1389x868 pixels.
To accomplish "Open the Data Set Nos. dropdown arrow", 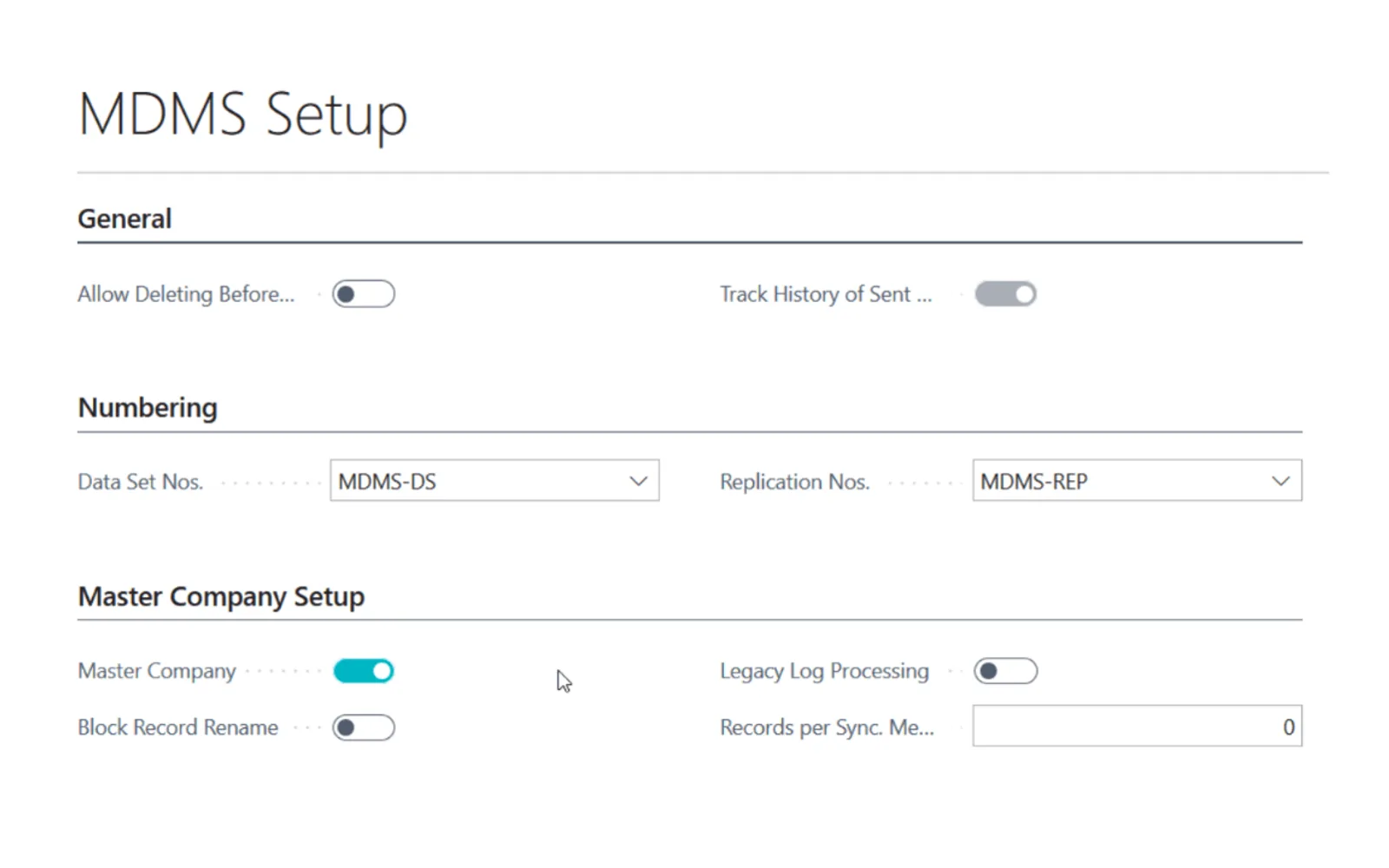I will coord(638,481).
